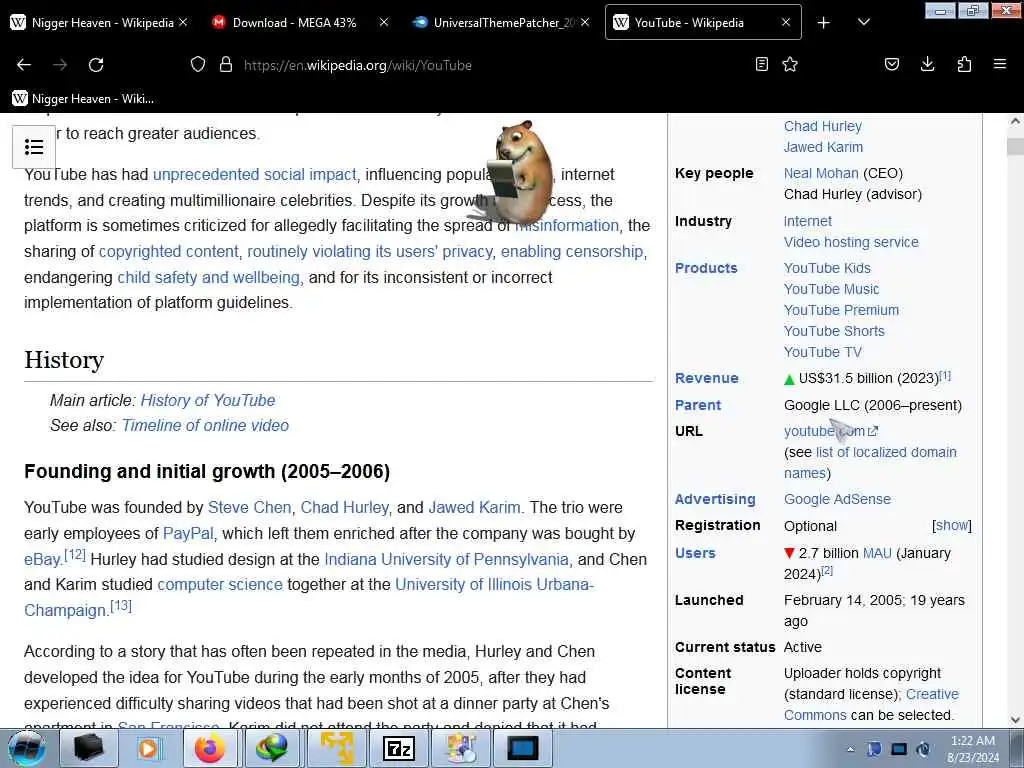Open the media player taskbar icon
This screenshot has height=768, width=1024.
pos(149,748)
